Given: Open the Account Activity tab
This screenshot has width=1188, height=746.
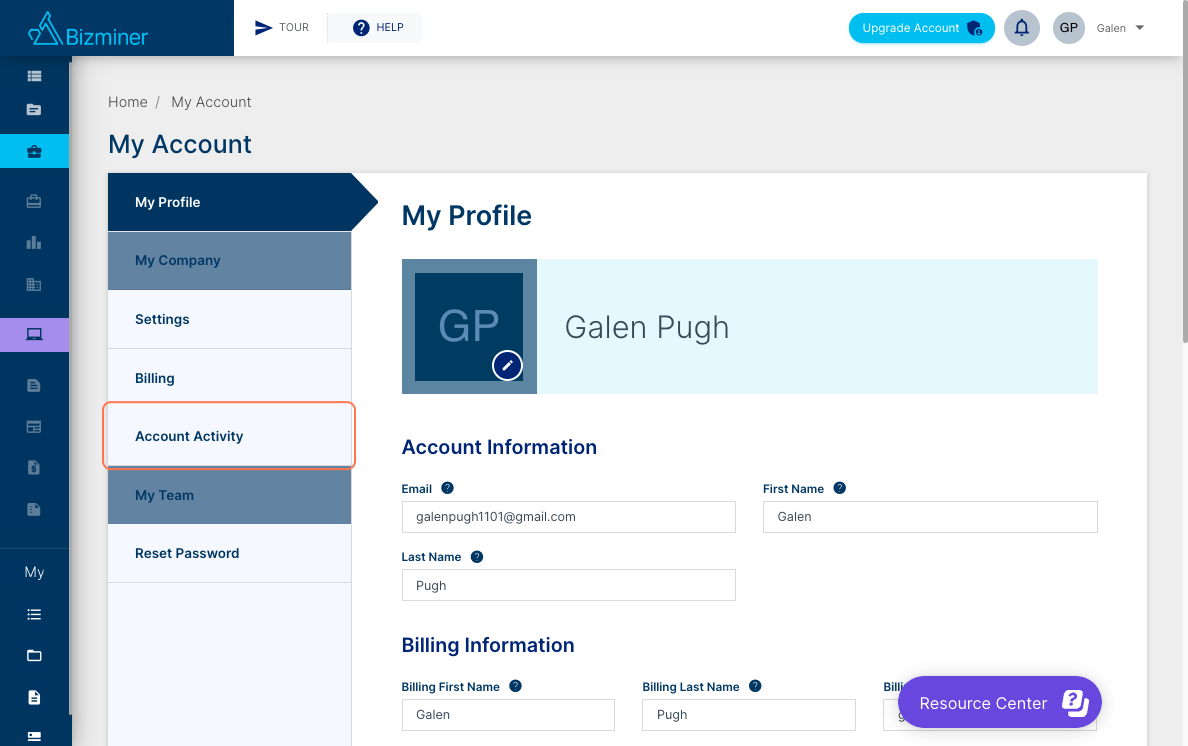Looking at the screenshot, I should 230,436.
